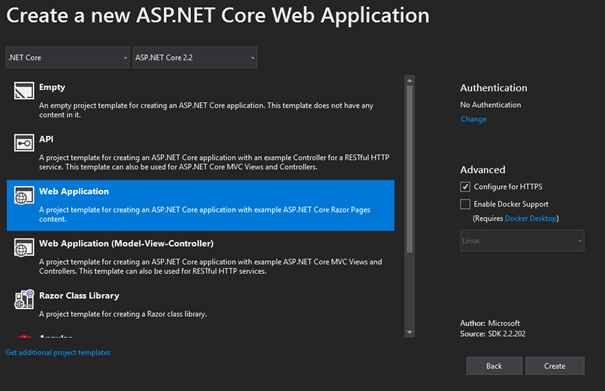Choose the Razor Class Library template

tap(201, 305)
